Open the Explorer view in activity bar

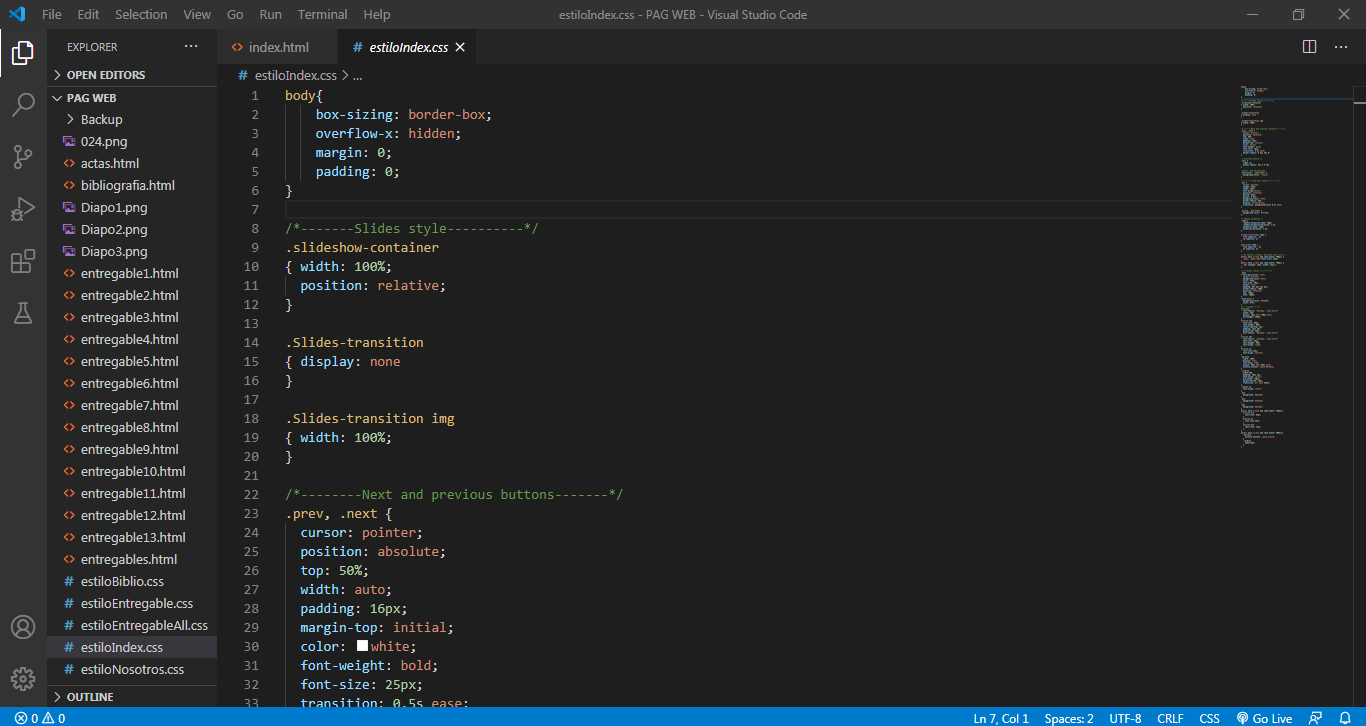[x=23, y=53]
